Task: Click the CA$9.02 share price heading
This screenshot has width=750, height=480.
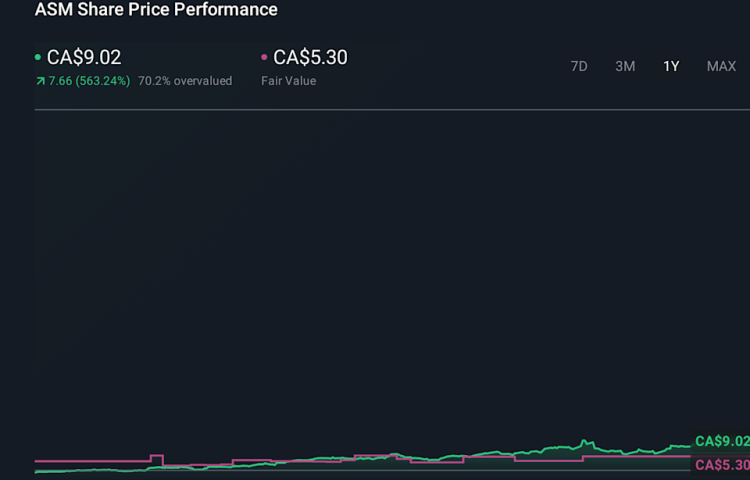Action: click(84, 58)
